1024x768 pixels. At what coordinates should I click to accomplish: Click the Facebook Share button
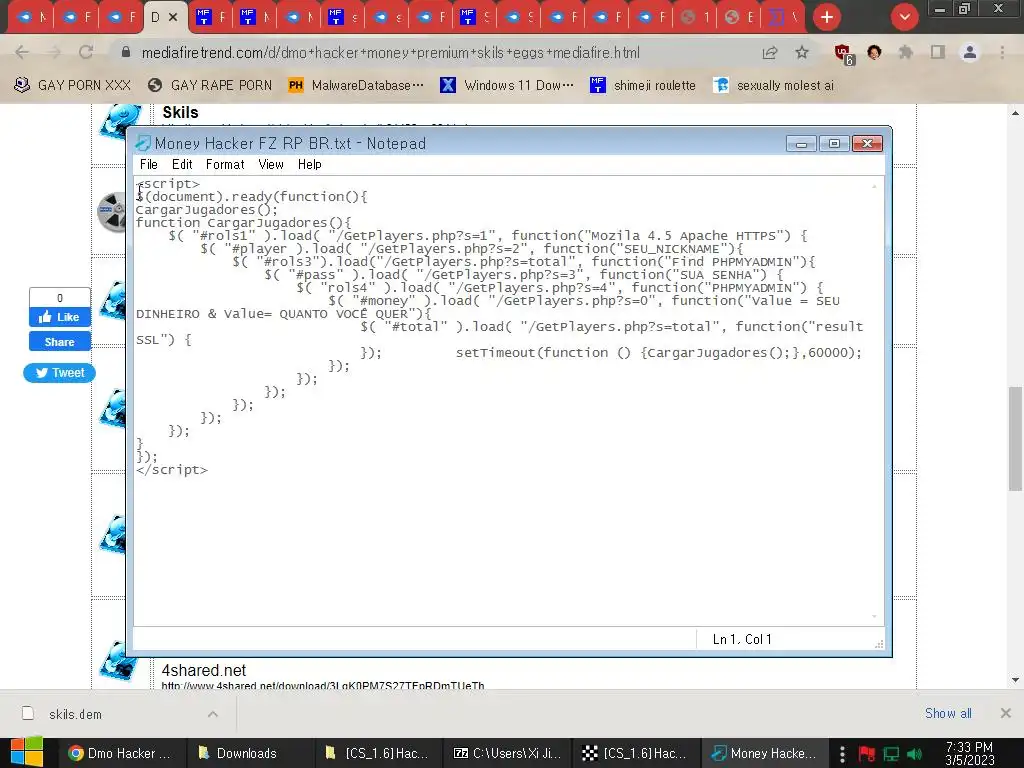point(59,342)
